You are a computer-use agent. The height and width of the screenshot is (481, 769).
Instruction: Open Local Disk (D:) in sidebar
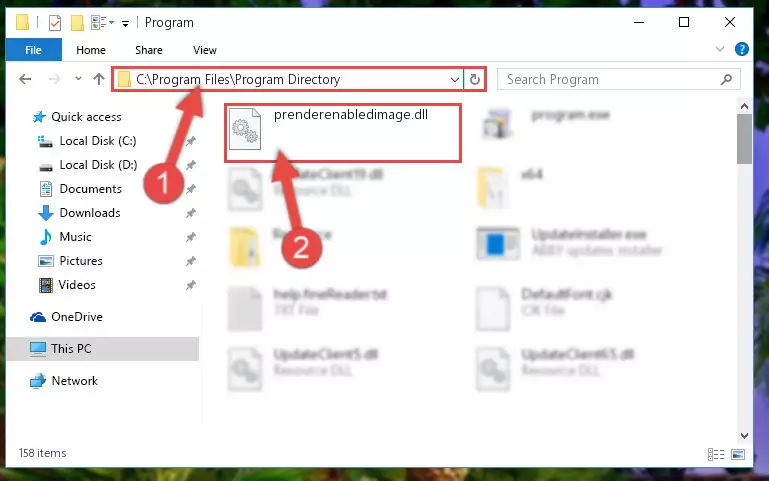coord(98,165)
